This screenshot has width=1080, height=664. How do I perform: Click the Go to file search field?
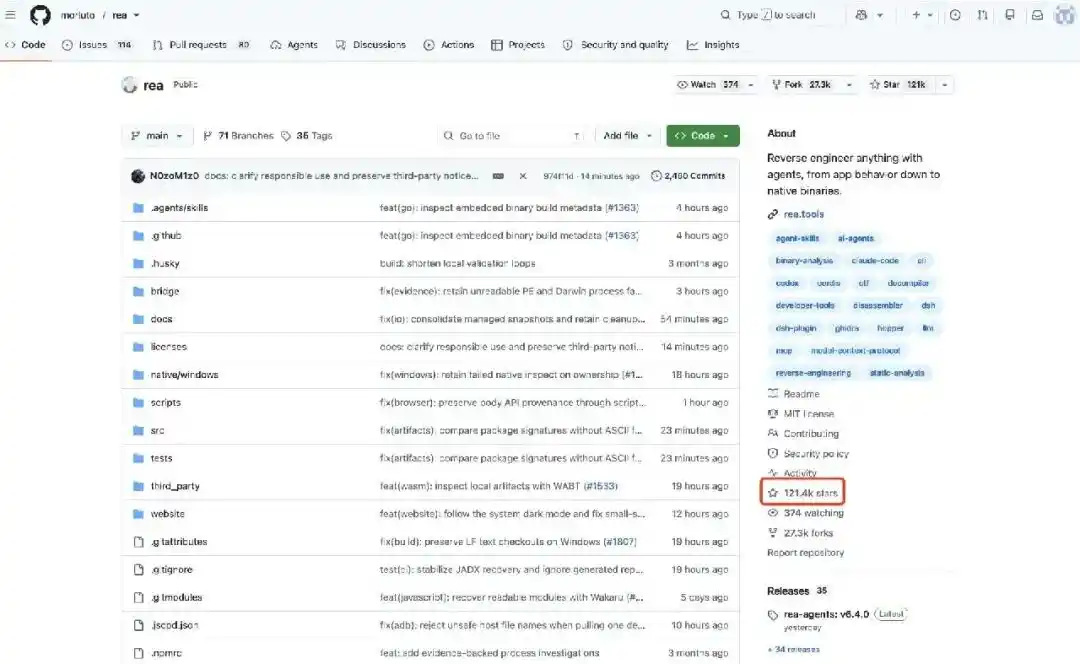[513, 136]
